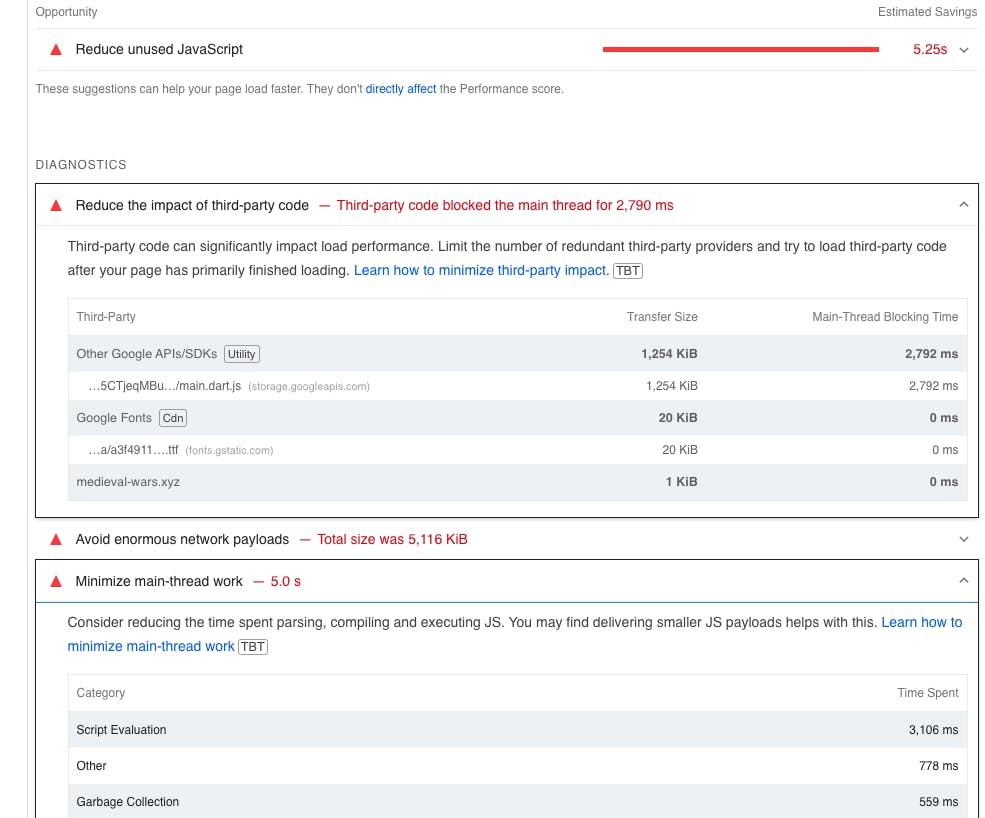985x818 pixels.
Task: Click TBT badge after main-thread work link
Action: [x=253, y=646]
